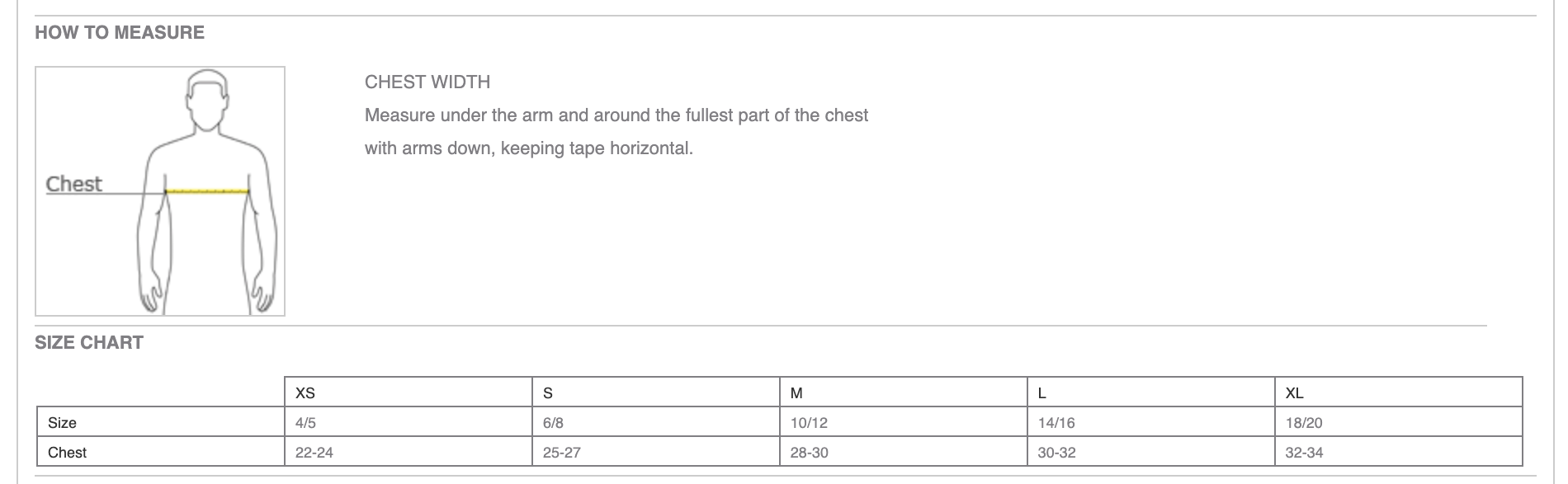Select the 30-32 chest measurement cell
Image resolution: width=1568 pixels, height=484 pixels.
(x=1057, y=453)
